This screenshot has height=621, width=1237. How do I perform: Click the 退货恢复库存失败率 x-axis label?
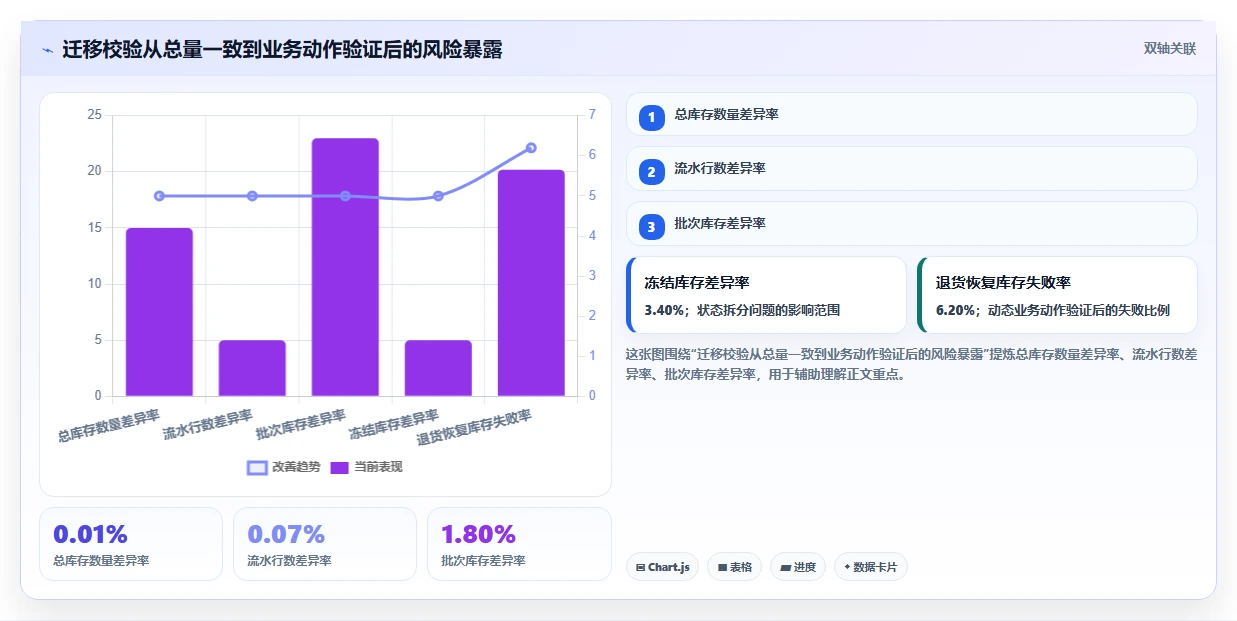tap(475, 429)
